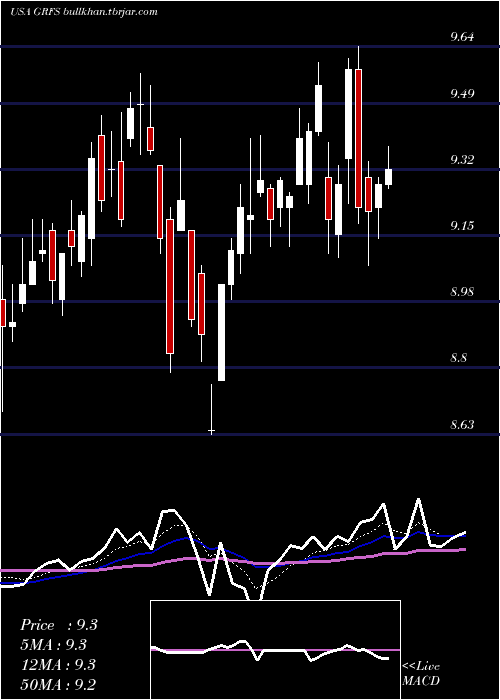The image size is (500, 700).
Task: Click the 9.64 price axis label
Action: [x=462, y=37]
